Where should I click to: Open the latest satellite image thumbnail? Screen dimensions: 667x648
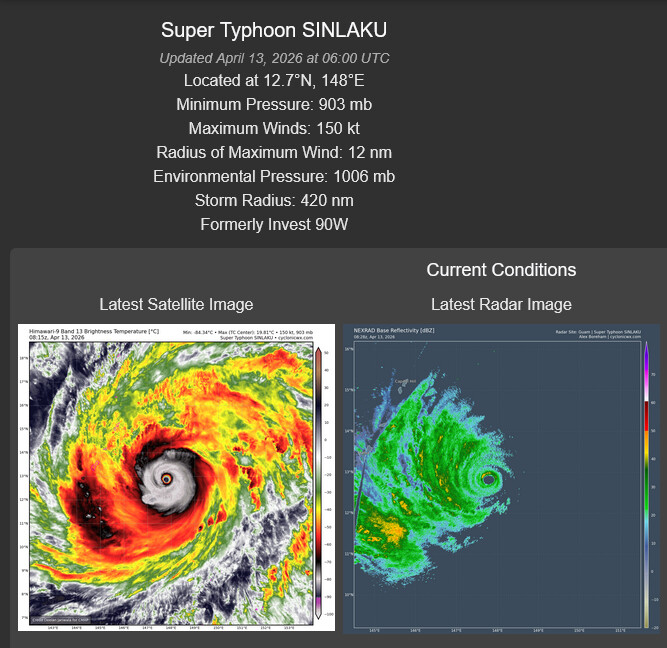(x=176, y=477)
